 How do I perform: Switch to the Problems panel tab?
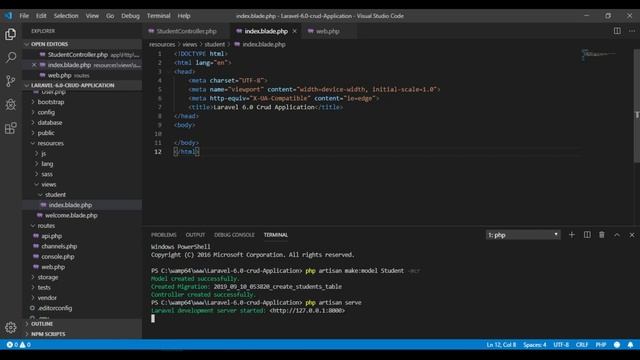tap(164, 235)
